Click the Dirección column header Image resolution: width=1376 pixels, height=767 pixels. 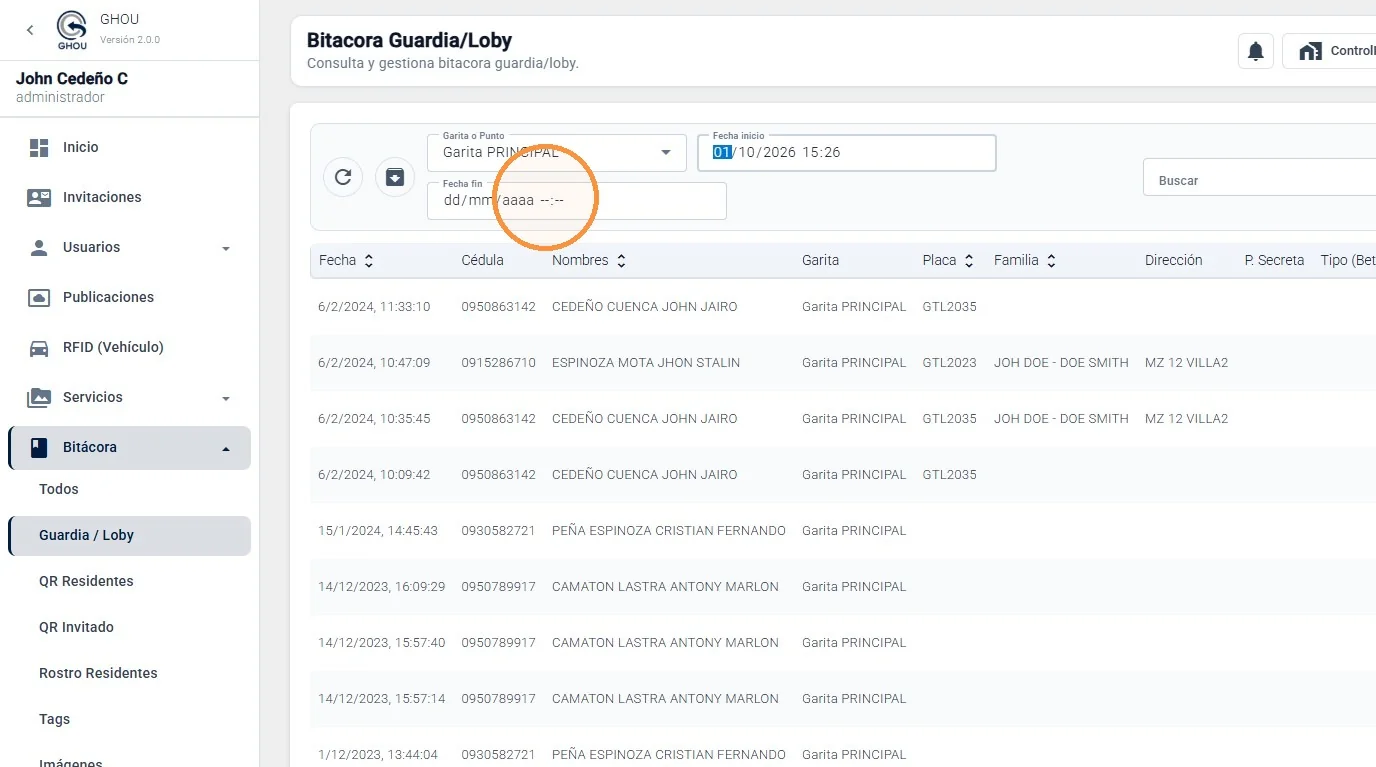pyautogui.click(x=1174, y=260)
